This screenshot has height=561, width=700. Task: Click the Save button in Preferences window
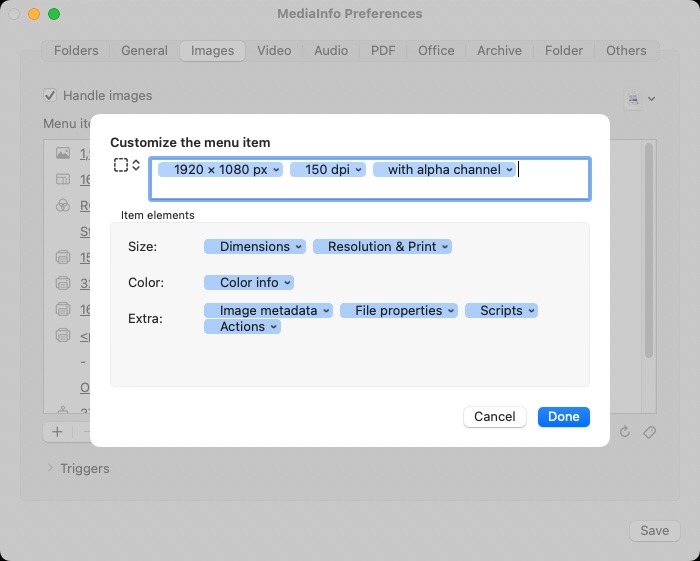[x=654, y=531]
